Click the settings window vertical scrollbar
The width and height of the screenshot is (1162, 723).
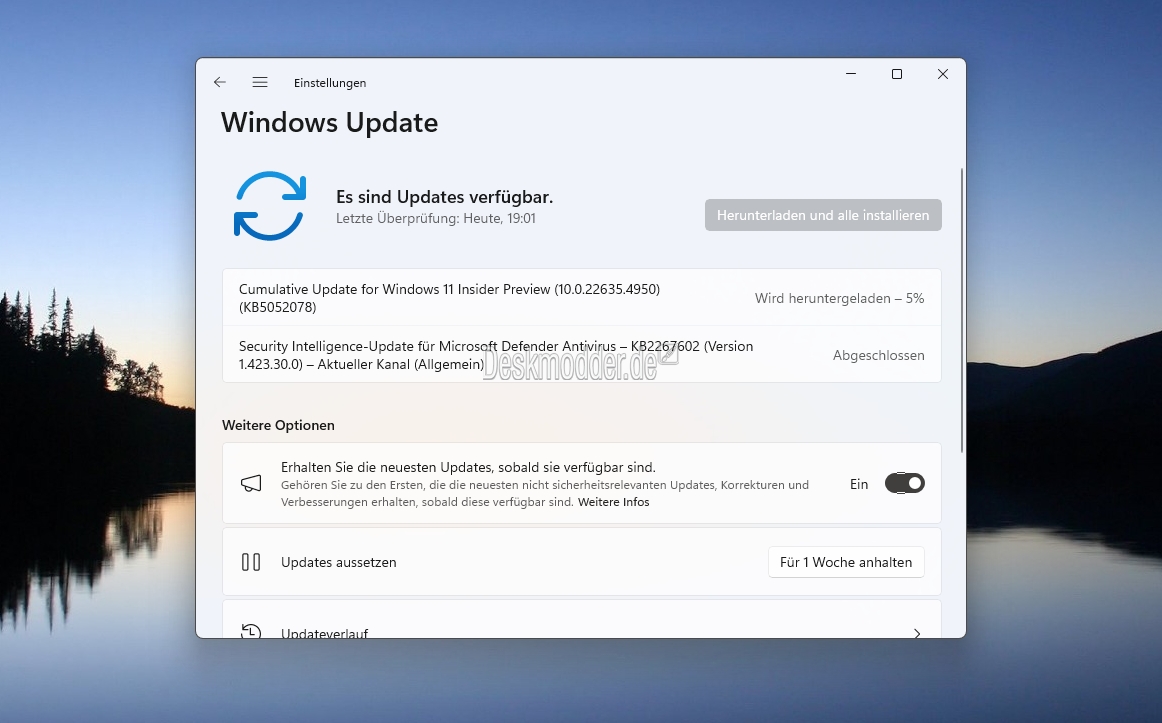[962, 310]
